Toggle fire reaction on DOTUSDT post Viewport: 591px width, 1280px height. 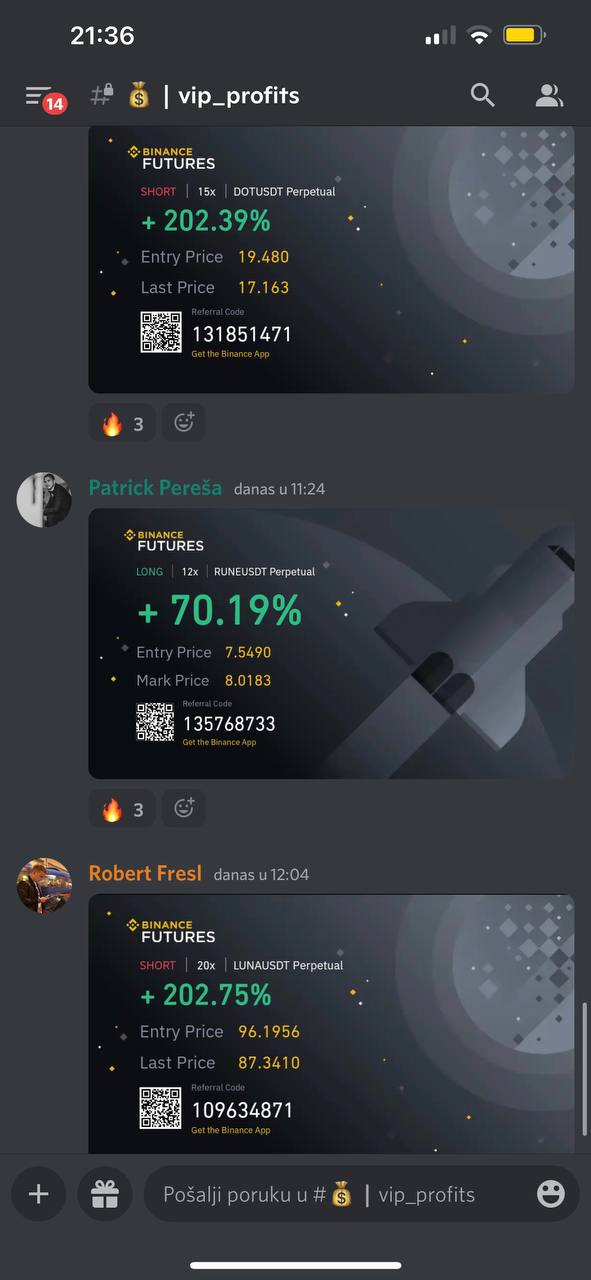pos(122,423)
